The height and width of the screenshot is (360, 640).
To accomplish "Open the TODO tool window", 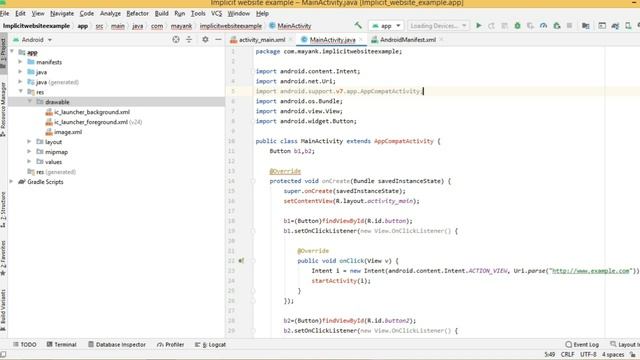I will click(24, 344).
